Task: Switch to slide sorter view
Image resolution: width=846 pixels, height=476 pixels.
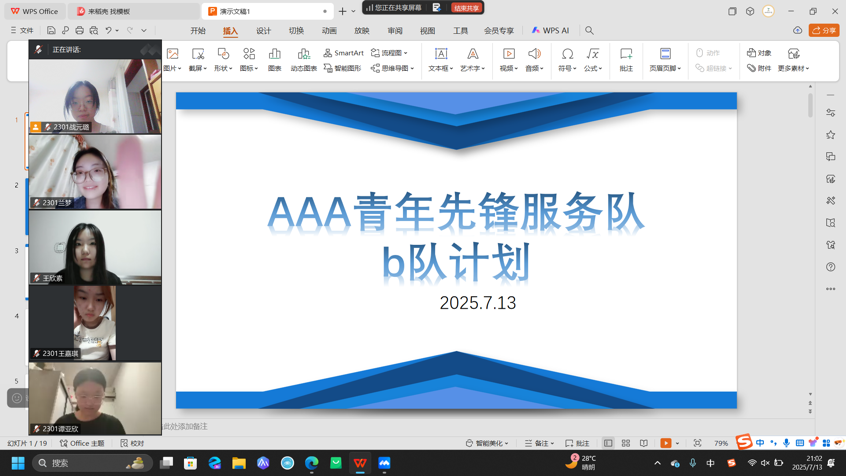Action: [x=626, y=443]
